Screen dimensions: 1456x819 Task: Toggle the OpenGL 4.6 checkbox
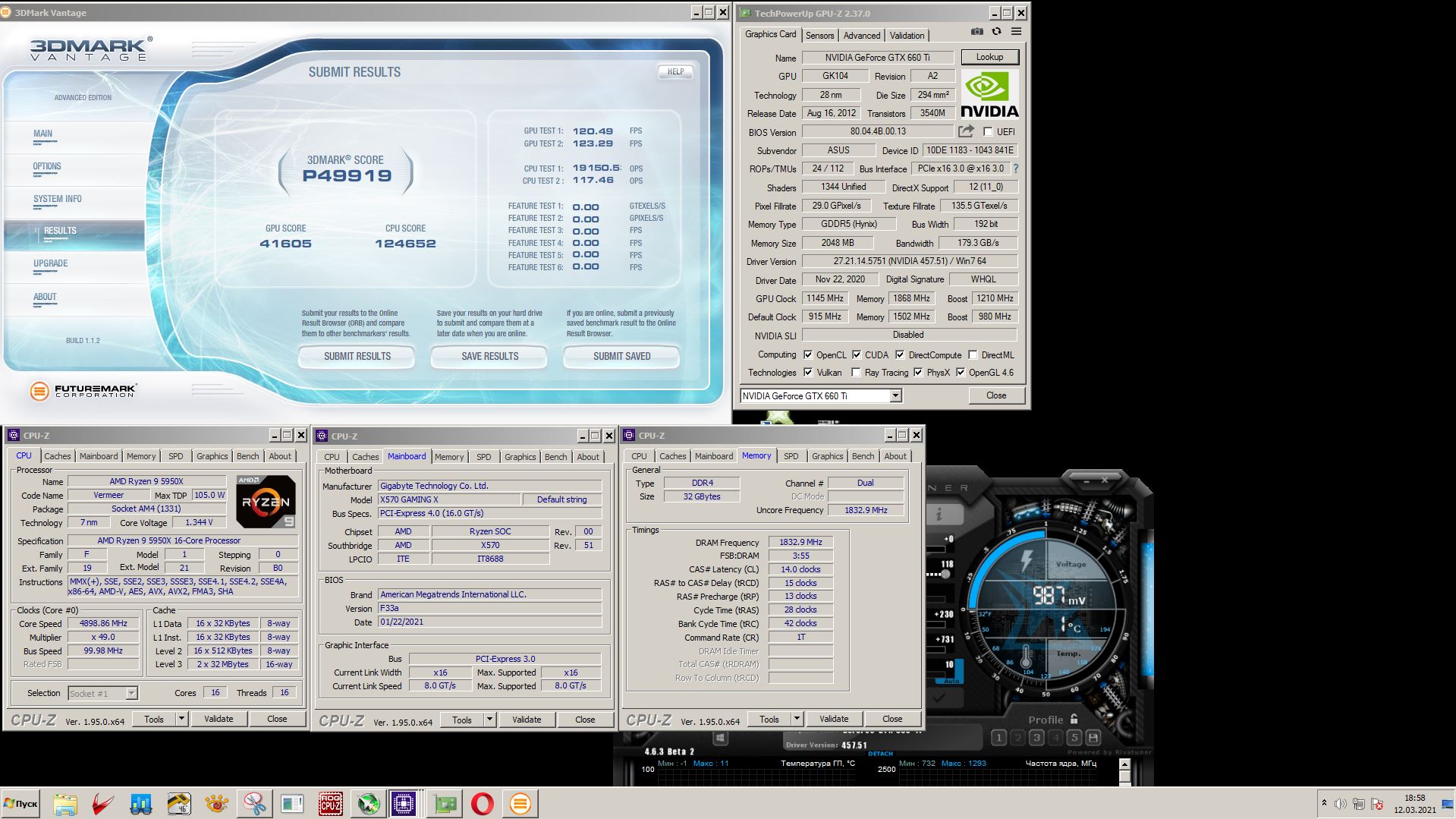pos(961,372)
